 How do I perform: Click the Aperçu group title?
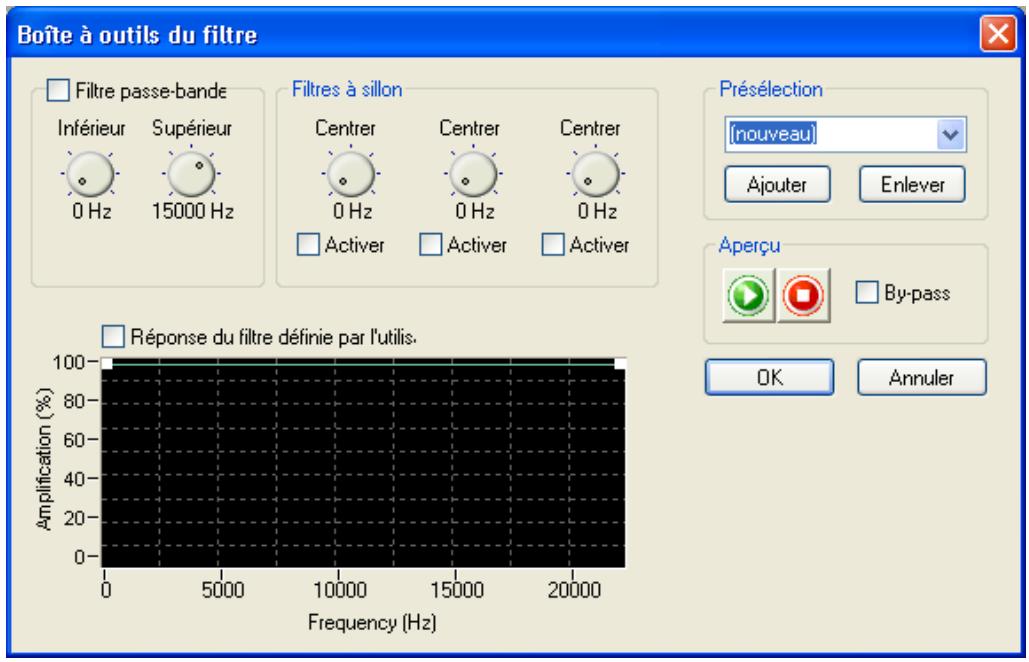click(x=749, y=245)
